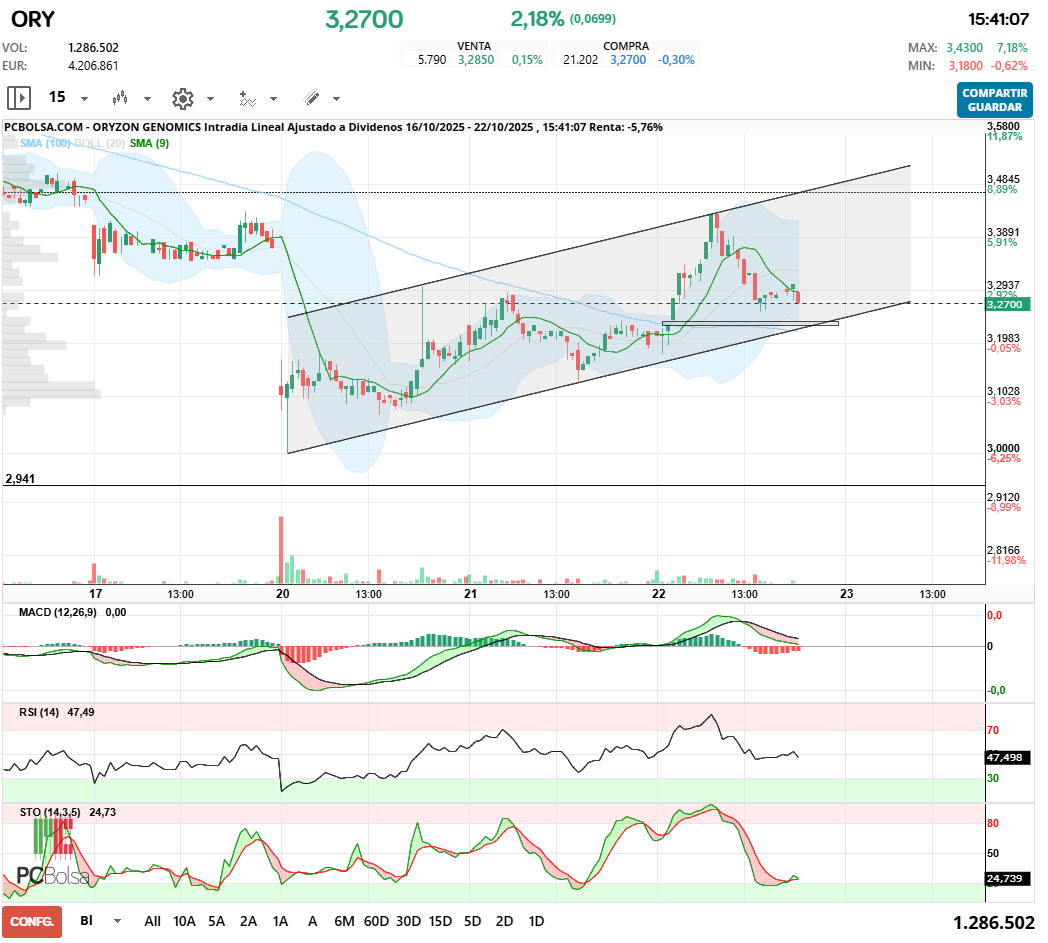Expand the 15-minute interval dropdown arrow

(84, 99)
